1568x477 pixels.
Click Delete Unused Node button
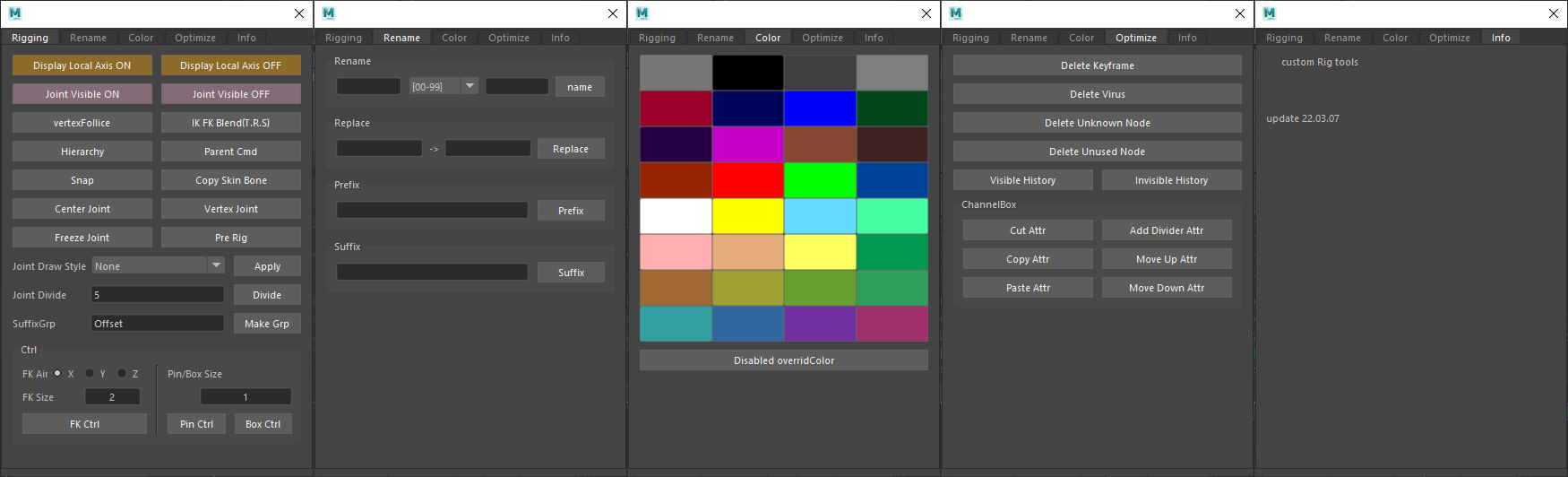click(1098, 152)
